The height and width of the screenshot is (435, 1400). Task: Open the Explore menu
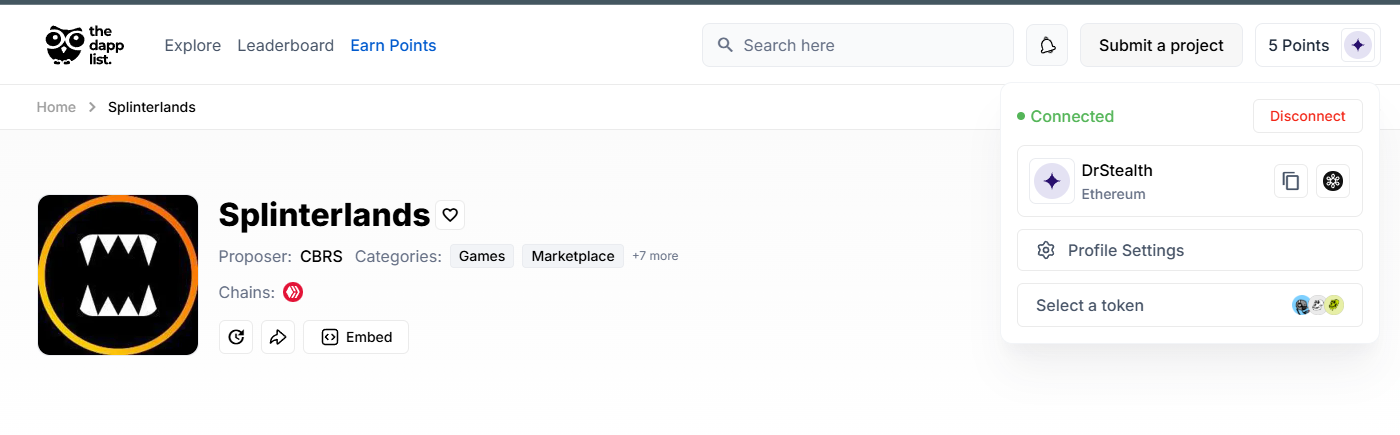(x=193, y=45)
